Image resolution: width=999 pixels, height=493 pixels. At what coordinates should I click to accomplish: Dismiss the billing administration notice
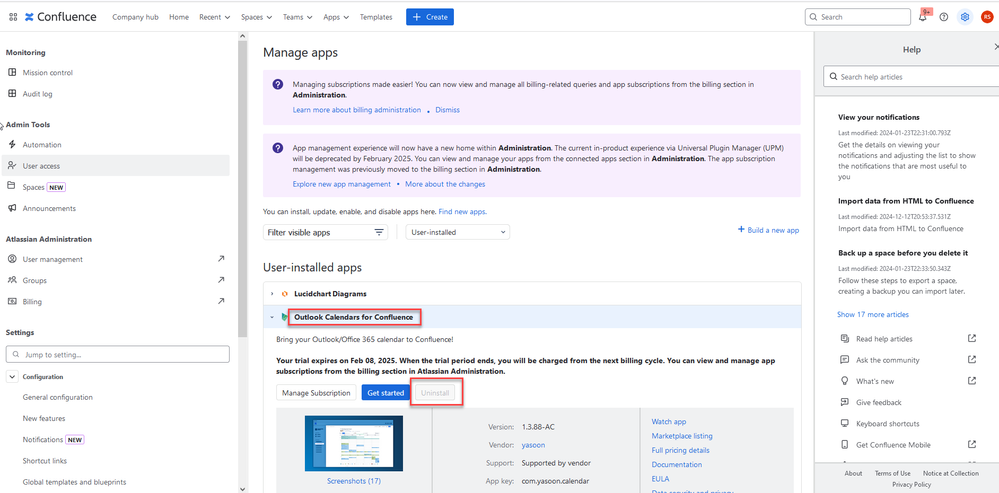tap(447, 110)
